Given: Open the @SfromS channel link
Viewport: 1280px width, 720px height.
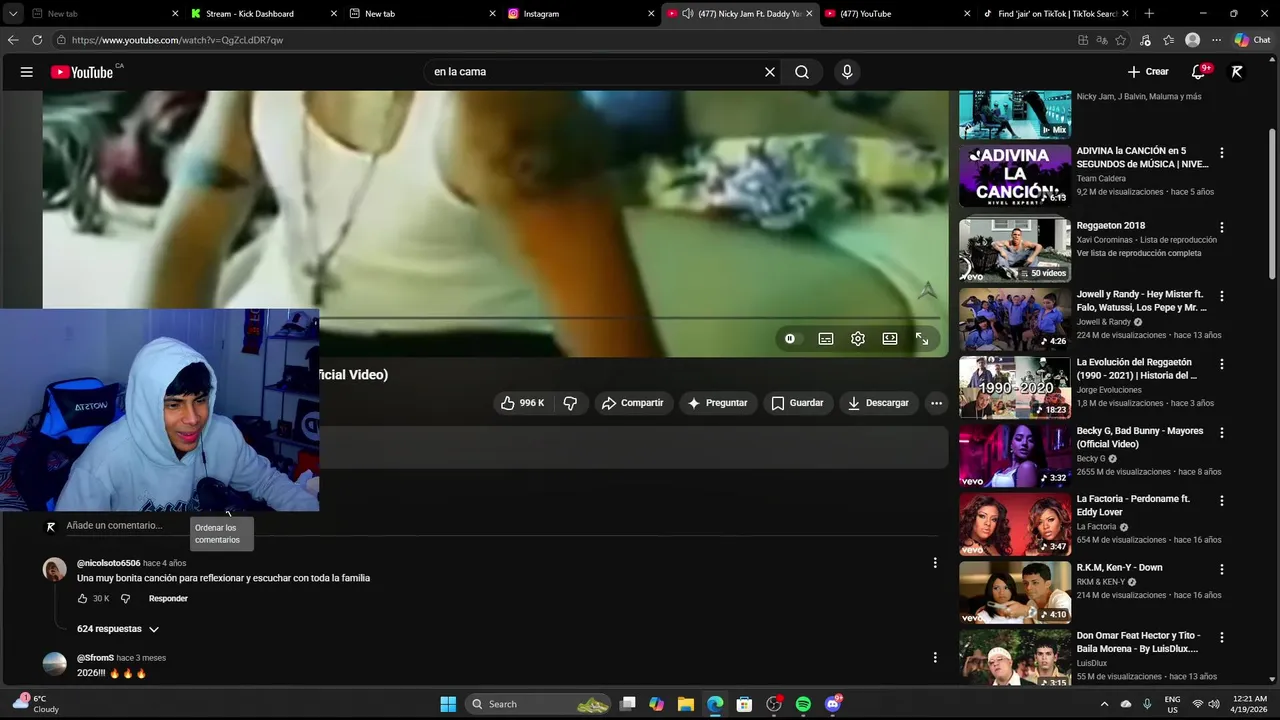Looking at the screenshot, I should 95,658.
